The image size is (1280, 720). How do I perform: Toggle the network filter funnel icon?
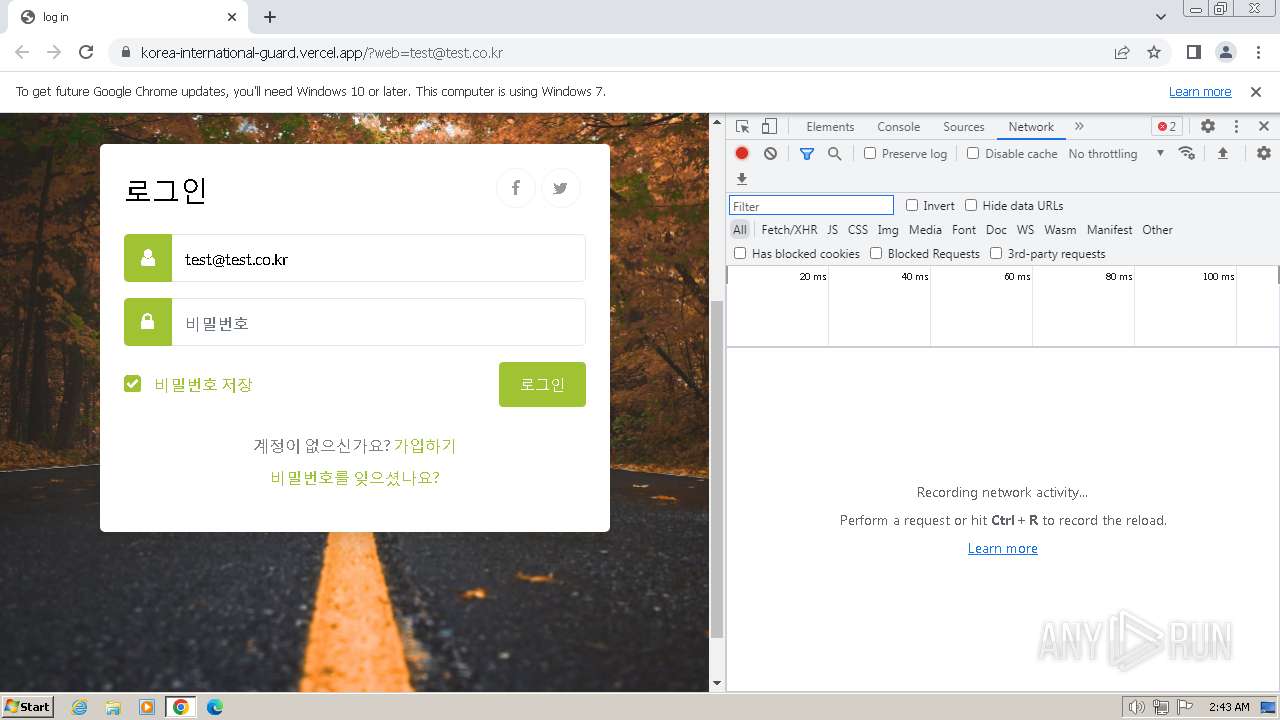pos(807,153)
